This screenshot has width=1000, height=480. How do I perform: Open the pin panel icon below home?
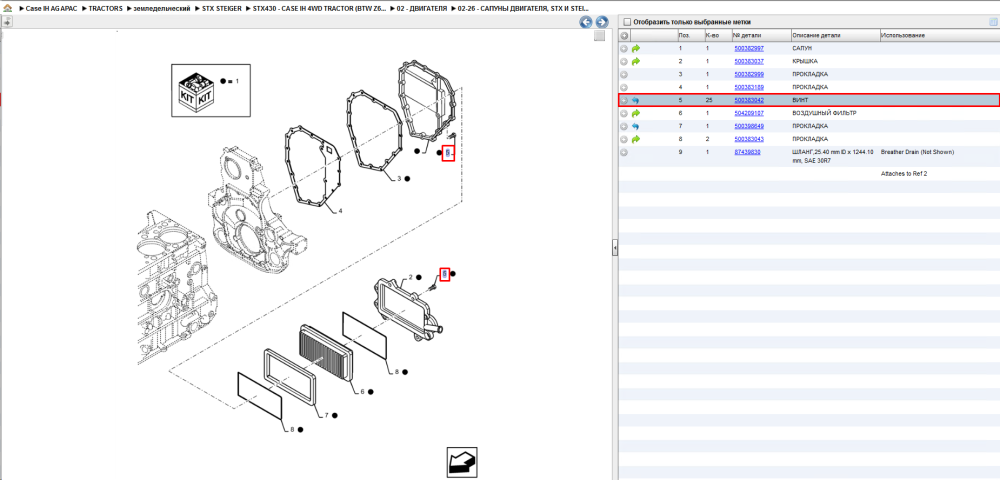[x=6, y=22]
